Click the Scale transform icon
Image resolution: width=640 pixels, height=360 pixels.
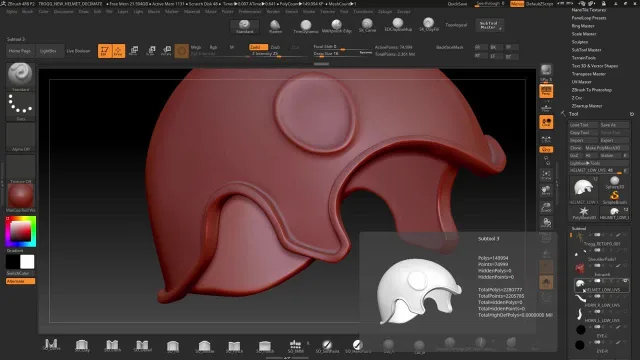tap(151, 51)
